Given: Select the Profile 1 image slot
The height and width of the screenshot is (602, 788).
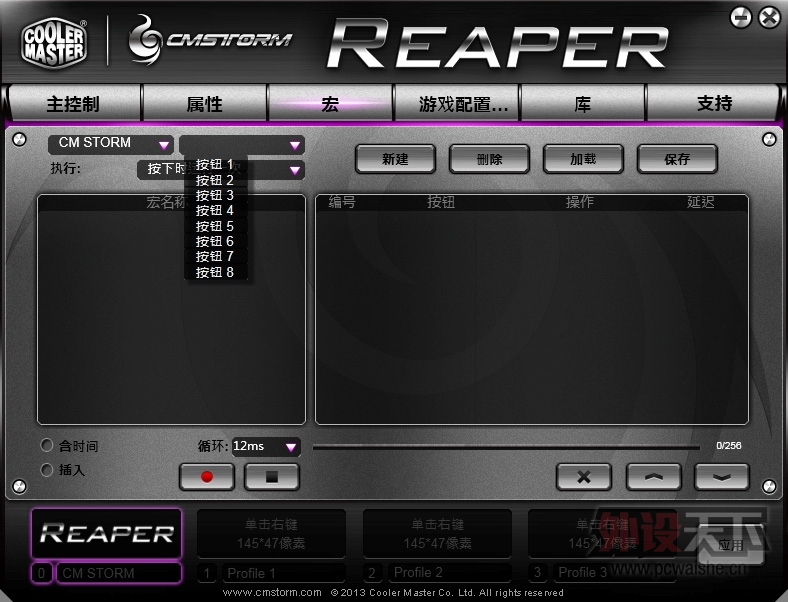Looking at the screenshot, I should click(271, 534).
